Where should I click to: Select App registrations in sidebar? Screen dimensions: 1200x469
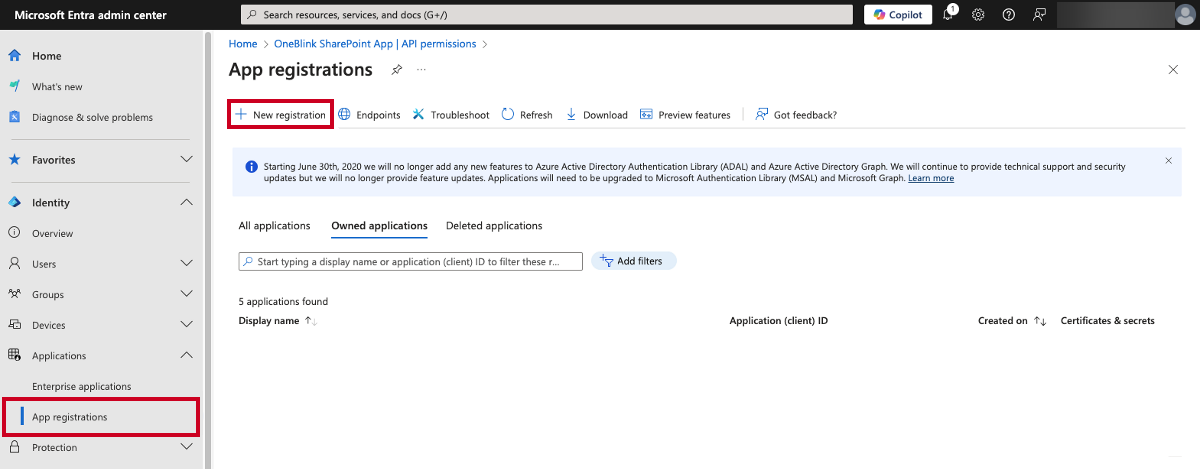coord(102,417)
